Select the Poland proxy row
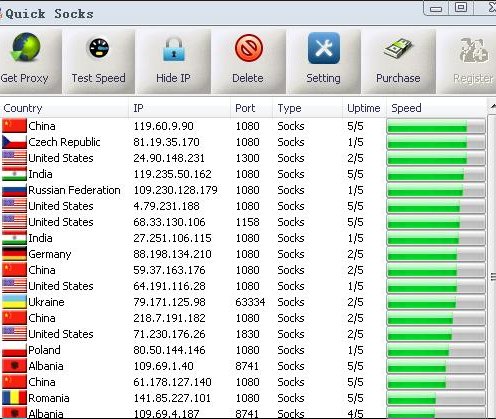 click(x=243, y=350)
